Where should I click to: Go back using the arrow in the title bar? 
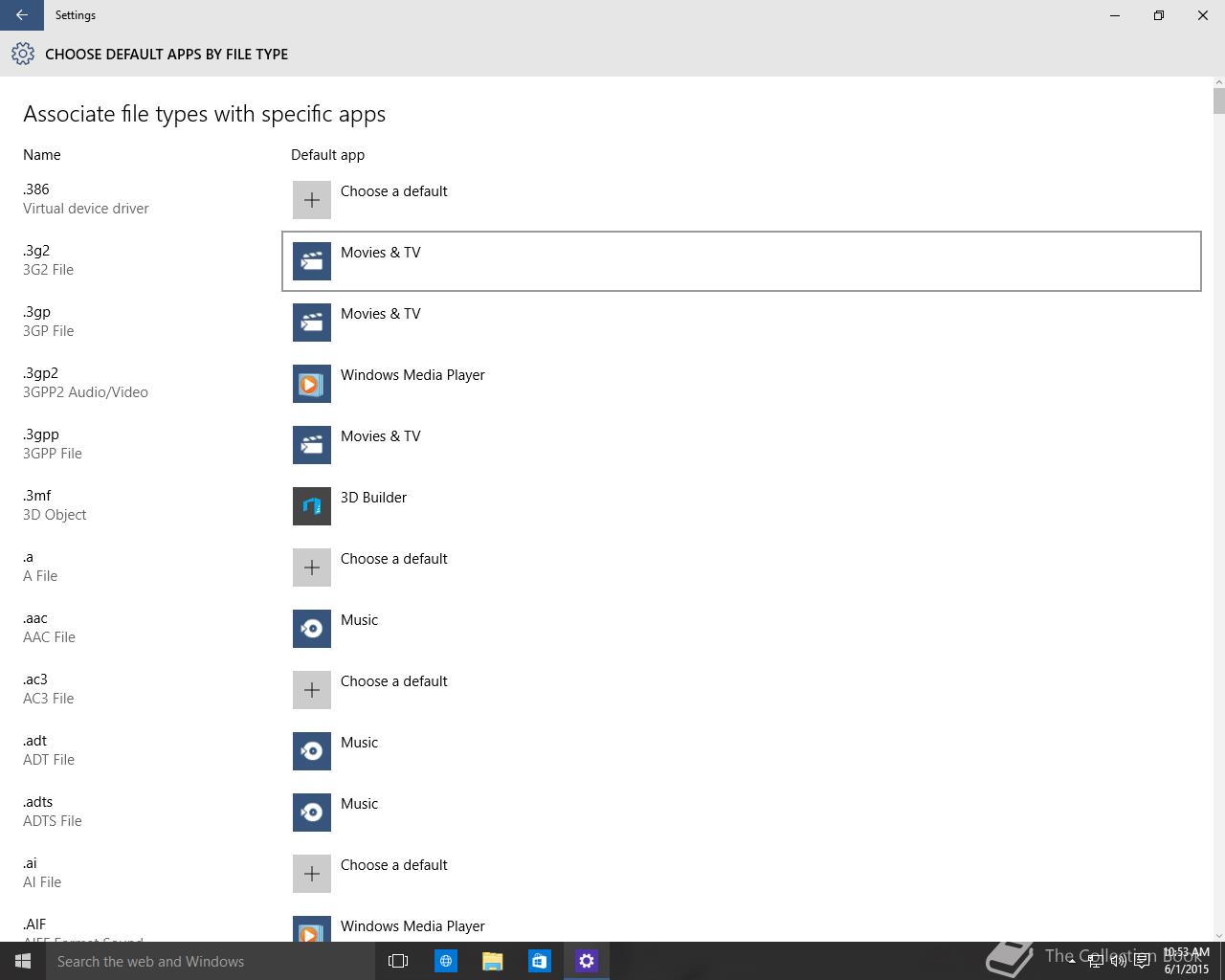point(22,15)
